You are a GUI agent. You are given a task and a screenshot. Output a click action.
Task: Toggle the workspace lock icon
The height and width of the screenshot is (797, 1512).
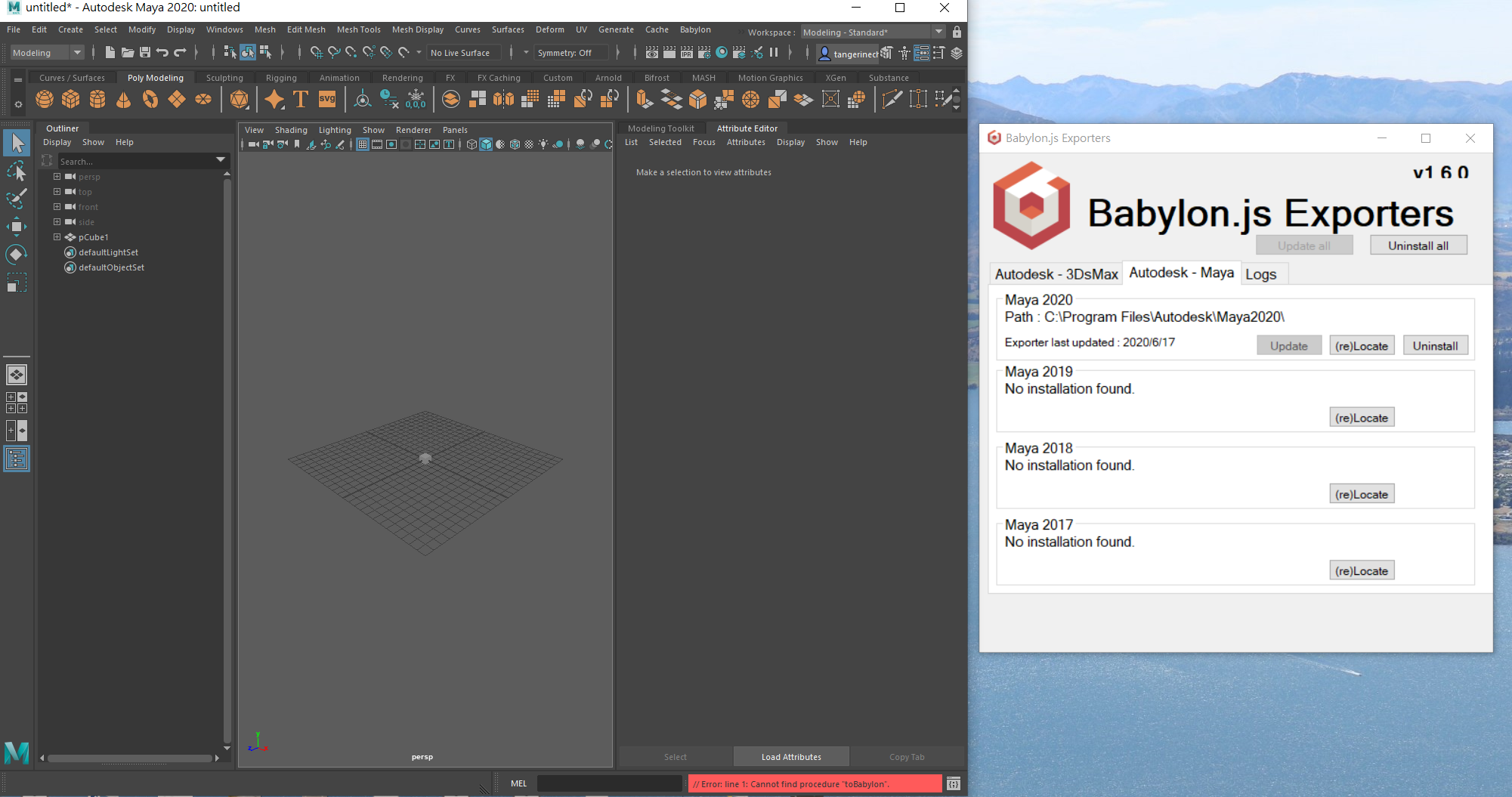coord(957,32)
